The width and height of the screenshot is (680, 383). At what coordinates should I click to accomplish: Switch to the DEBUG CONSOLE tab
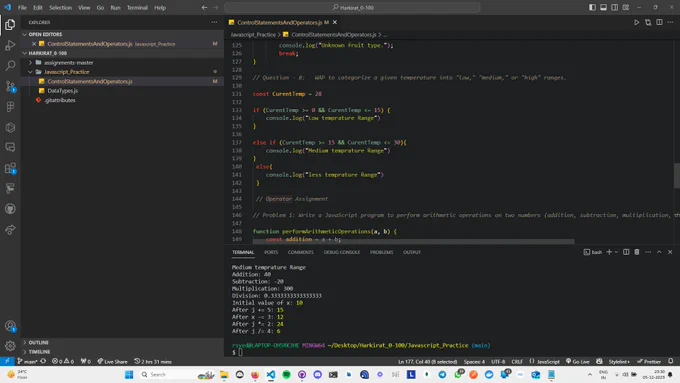[342, 252]
